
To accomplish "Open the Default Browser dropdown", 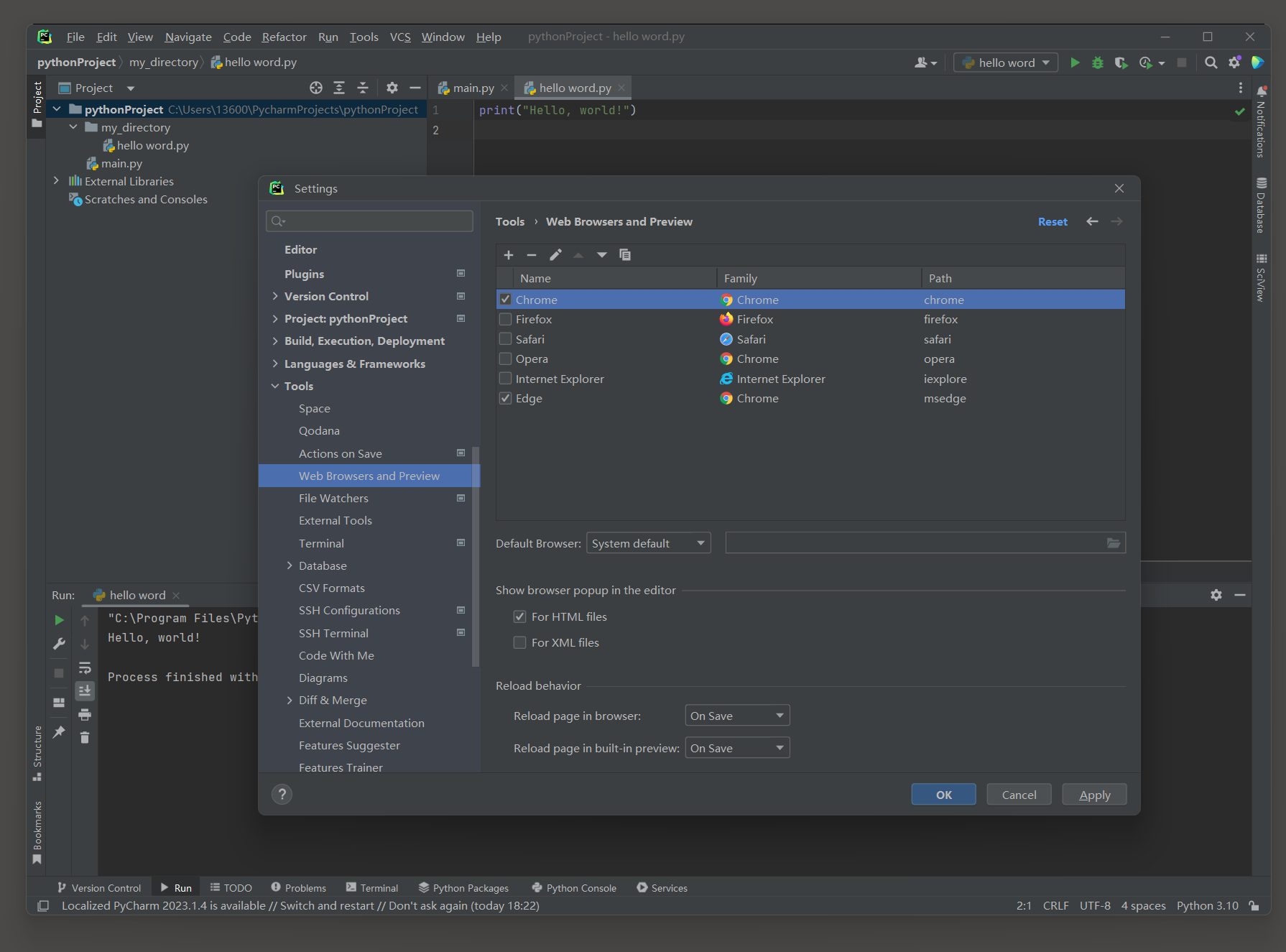I will [x=649, y=543].
